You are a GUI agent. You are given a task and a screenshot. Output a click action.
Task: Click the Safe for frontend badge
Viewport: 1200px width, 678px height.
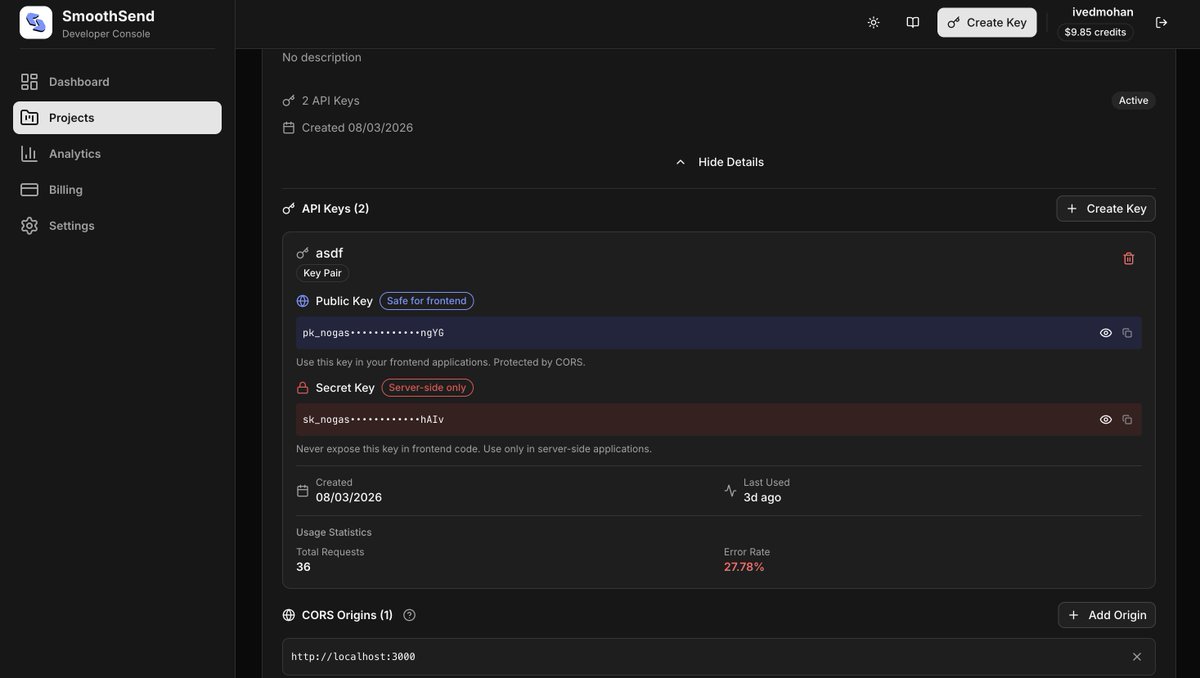427,301
